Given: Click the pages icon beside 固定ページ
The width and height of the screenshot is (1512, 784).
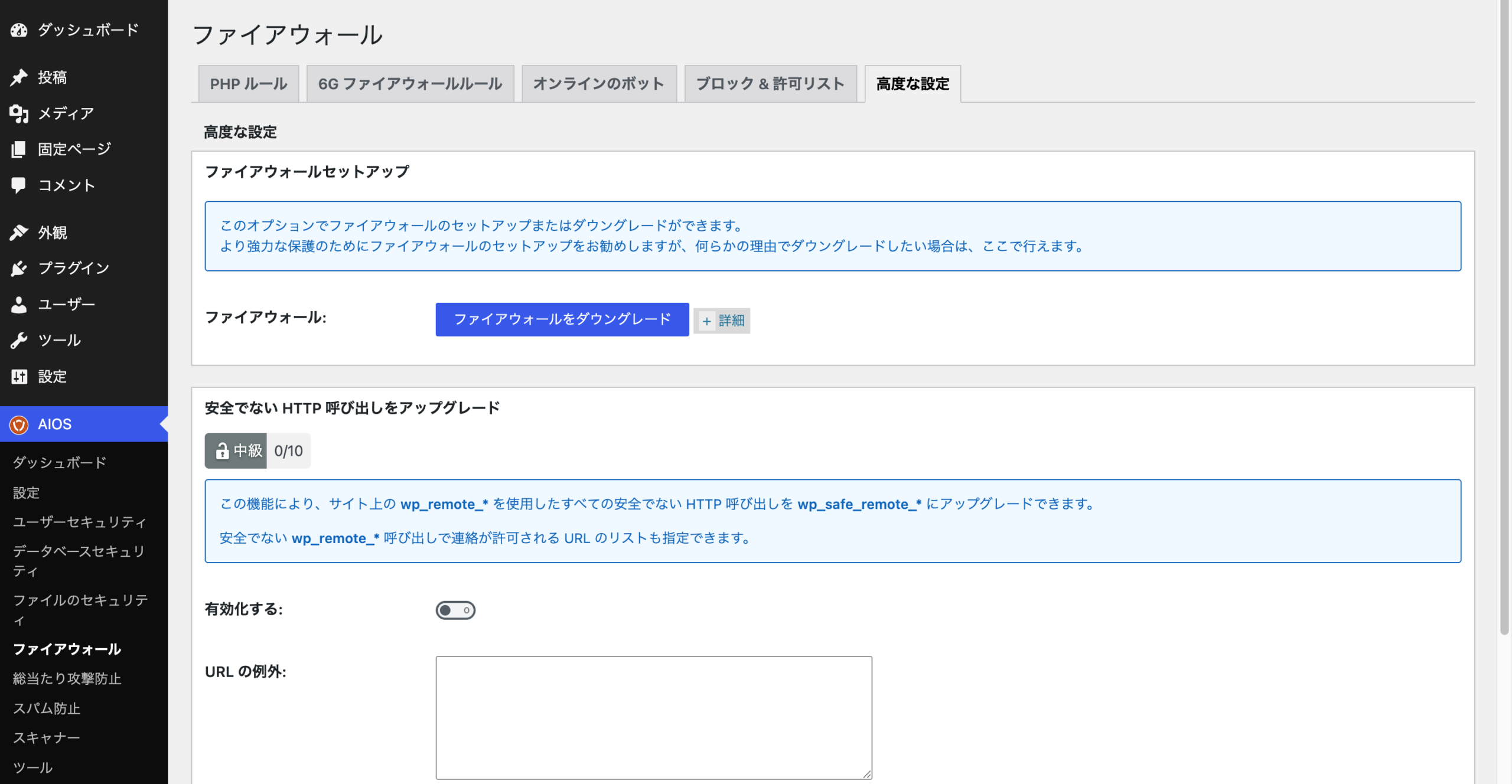Looking at the screenshot, I should click(x=19, y=149).
